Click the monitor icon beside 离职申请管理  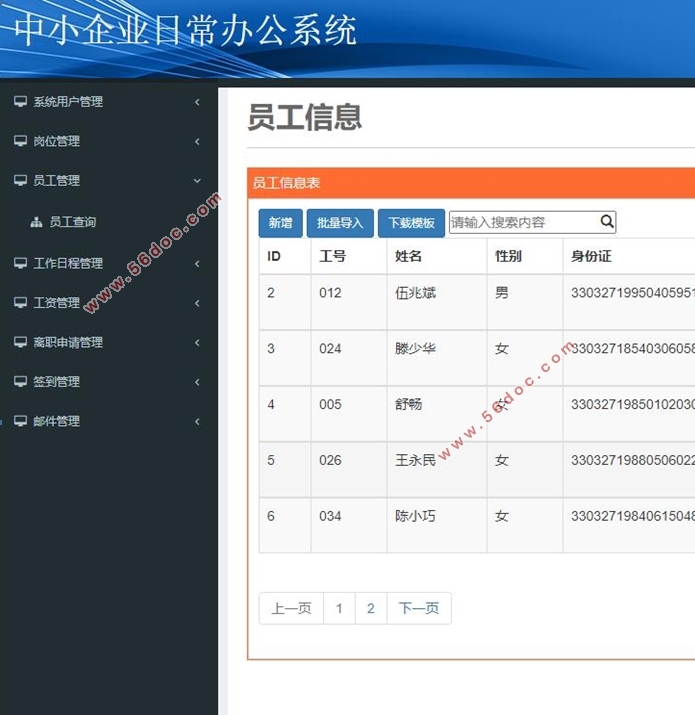coord(20,343)
